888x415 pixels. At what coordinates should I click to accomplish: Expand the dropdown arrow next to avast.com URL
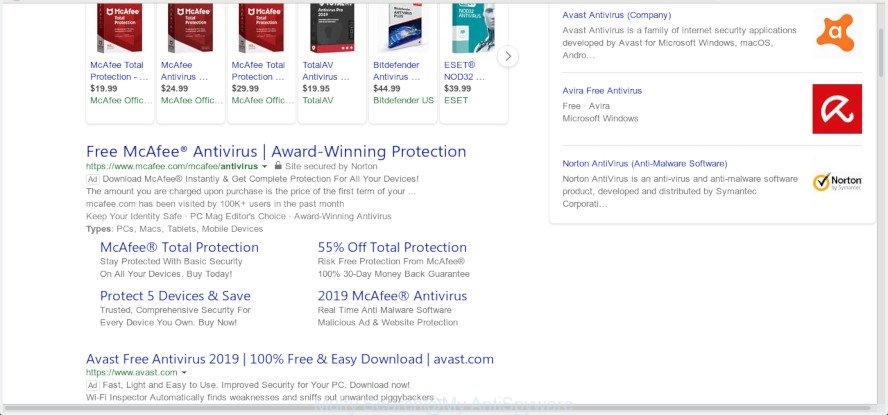183,373
